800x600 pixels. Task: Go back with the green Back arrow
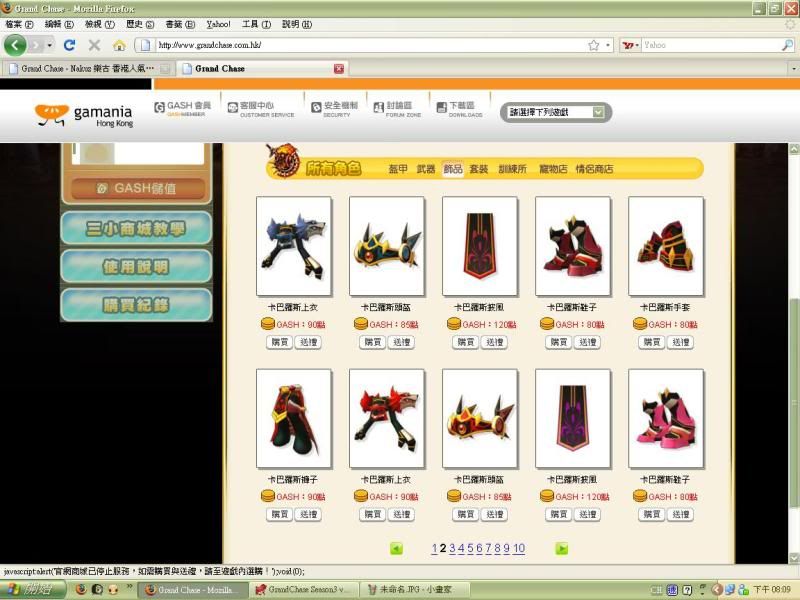[15, 45]
